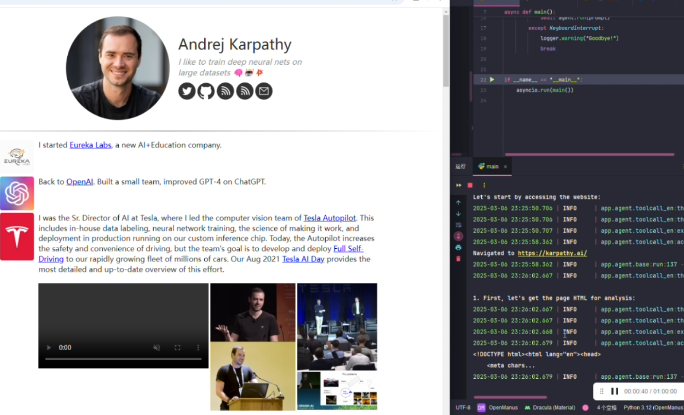Image resolution: width=684 pixels, height=415 pixels.
Task: Grab the drag handle on the recording widget
Action: (x=602, y=391)
